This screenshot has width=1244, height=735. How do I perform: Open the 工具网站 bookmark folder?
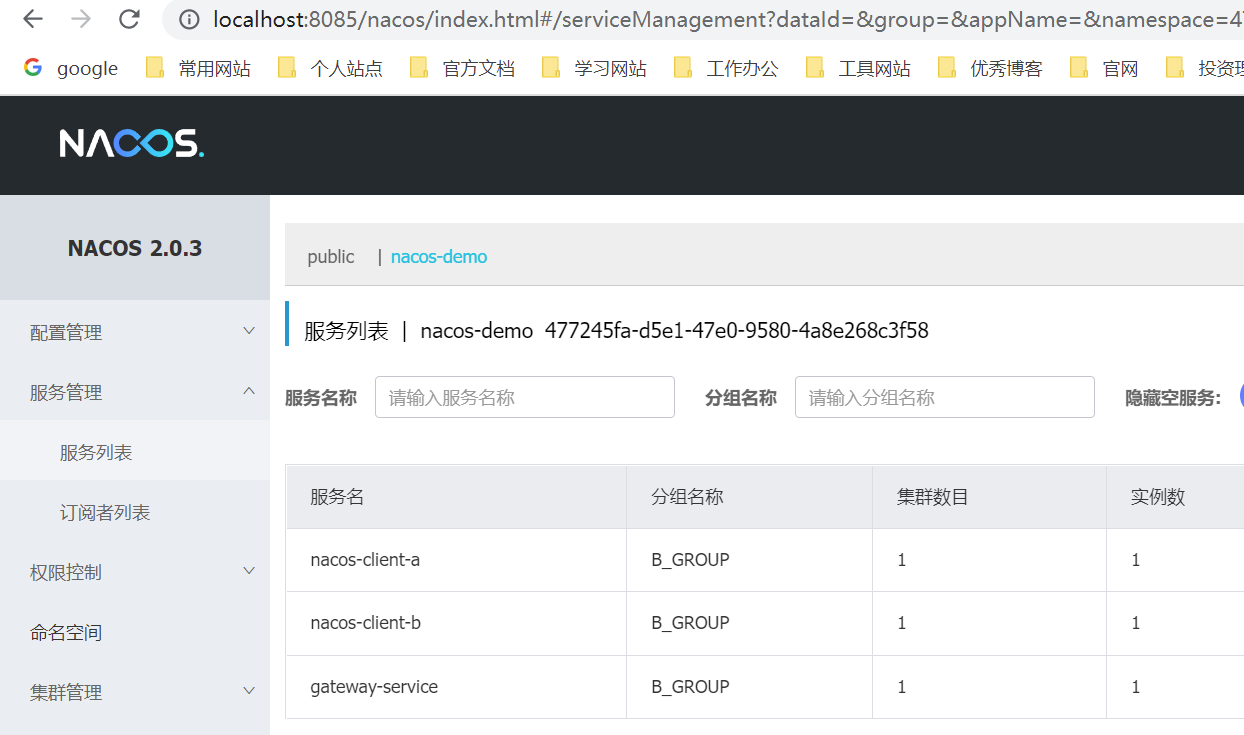pyautogui.click(x=858, y=68)
